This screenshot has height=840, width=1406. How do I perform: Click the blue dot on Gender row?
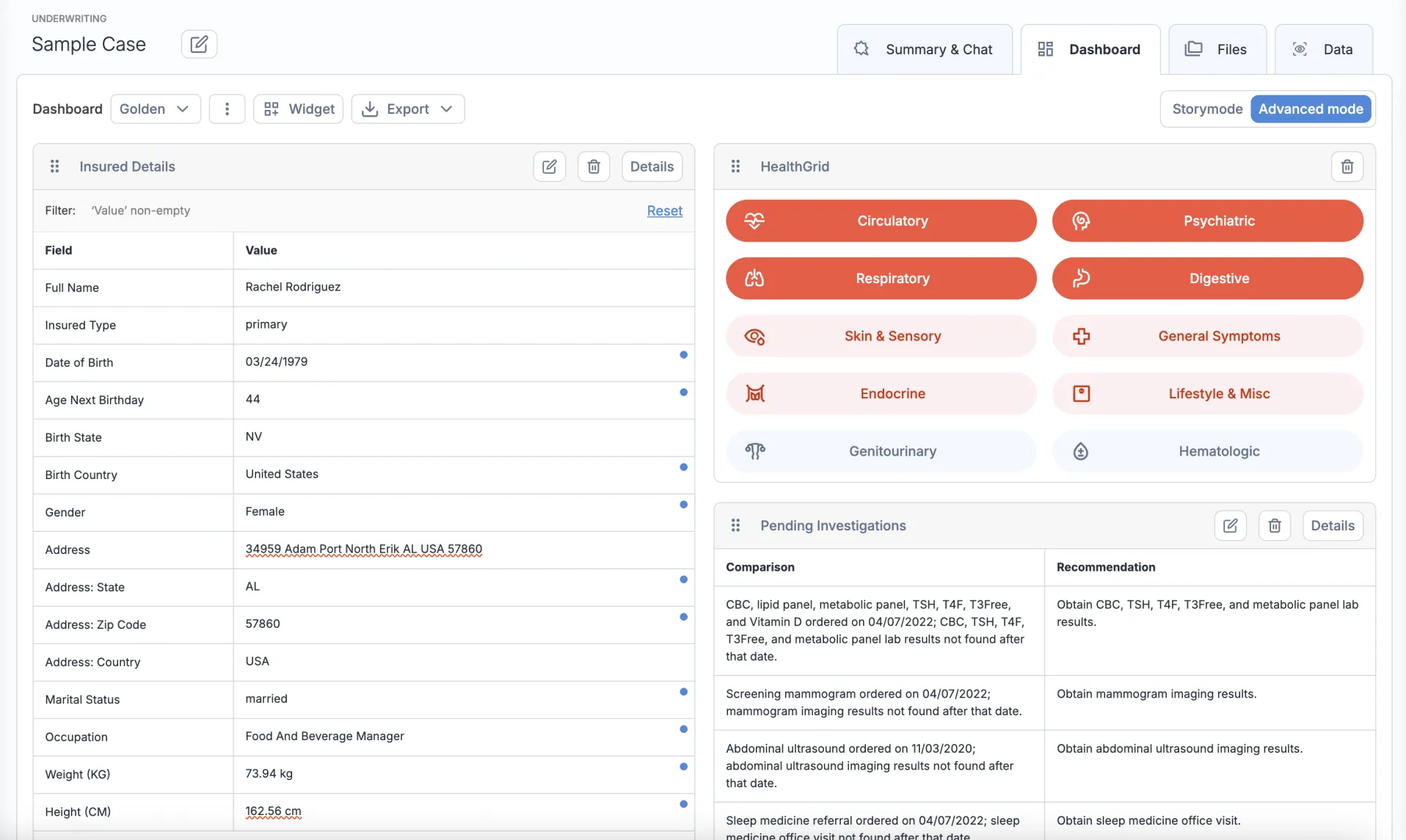(x=683, y=505)
